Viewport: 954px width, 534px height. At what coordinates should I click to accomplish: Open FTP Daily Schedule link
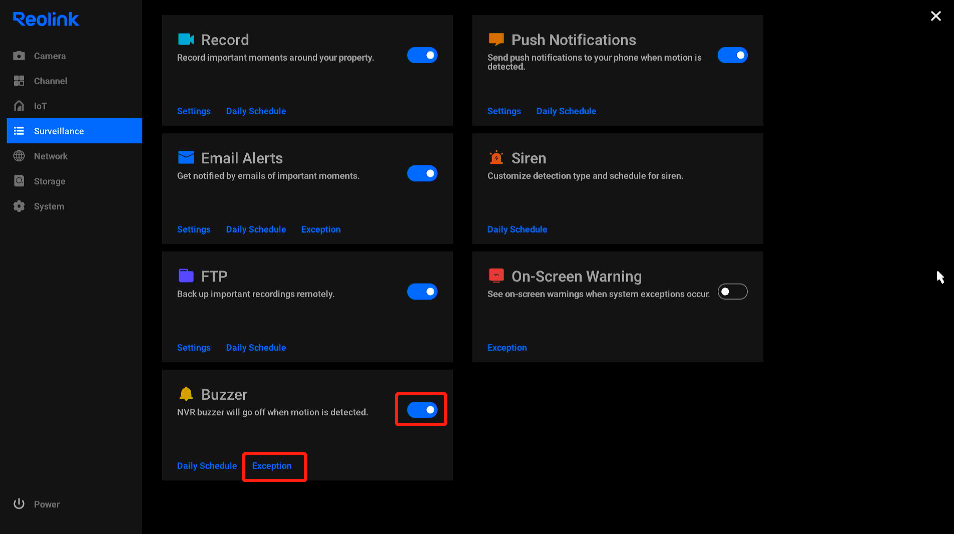(256, 348)
